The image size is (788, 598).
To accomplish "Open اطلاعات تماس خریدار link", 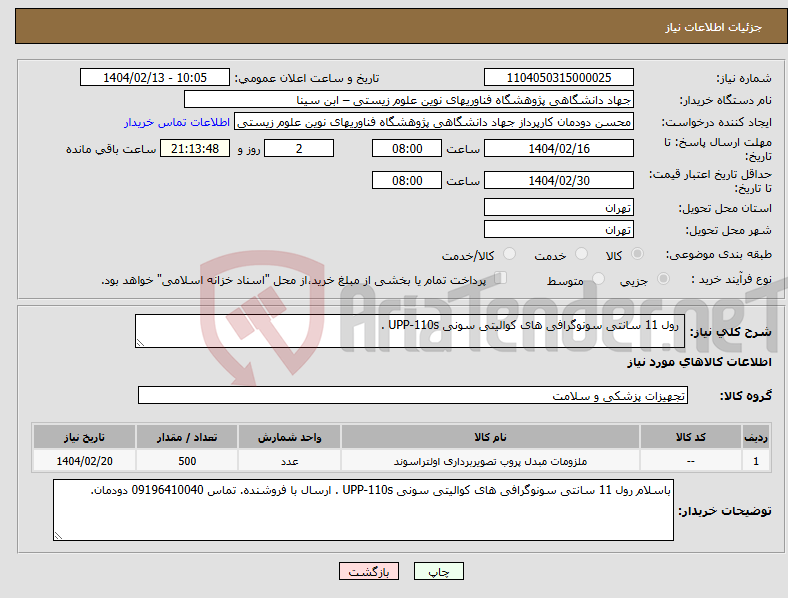I will click(x=177, y=122).
